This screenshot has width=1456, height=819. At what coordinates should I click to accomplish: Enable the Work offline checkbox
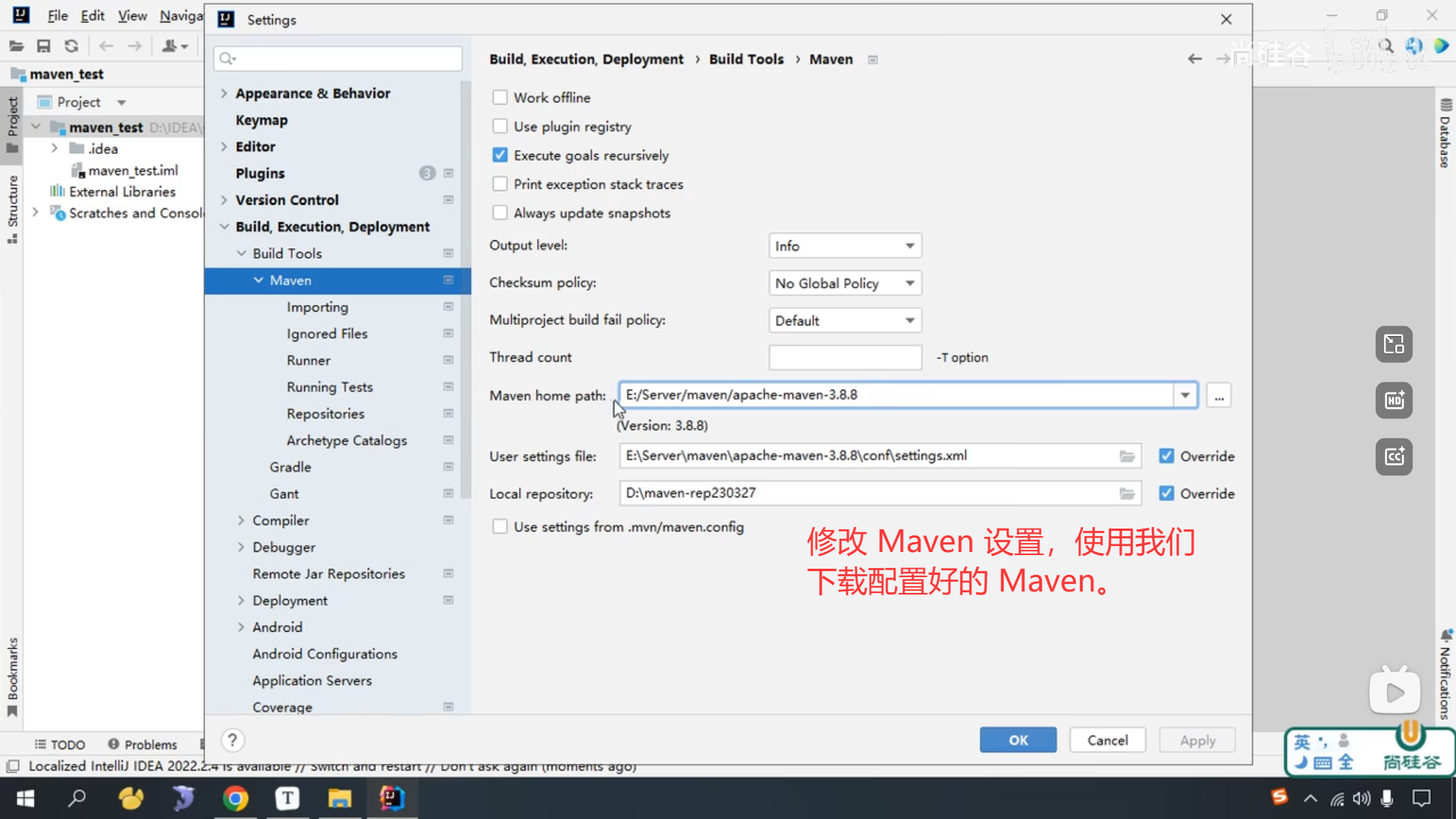pyautogui.click(x=500, y=98)
